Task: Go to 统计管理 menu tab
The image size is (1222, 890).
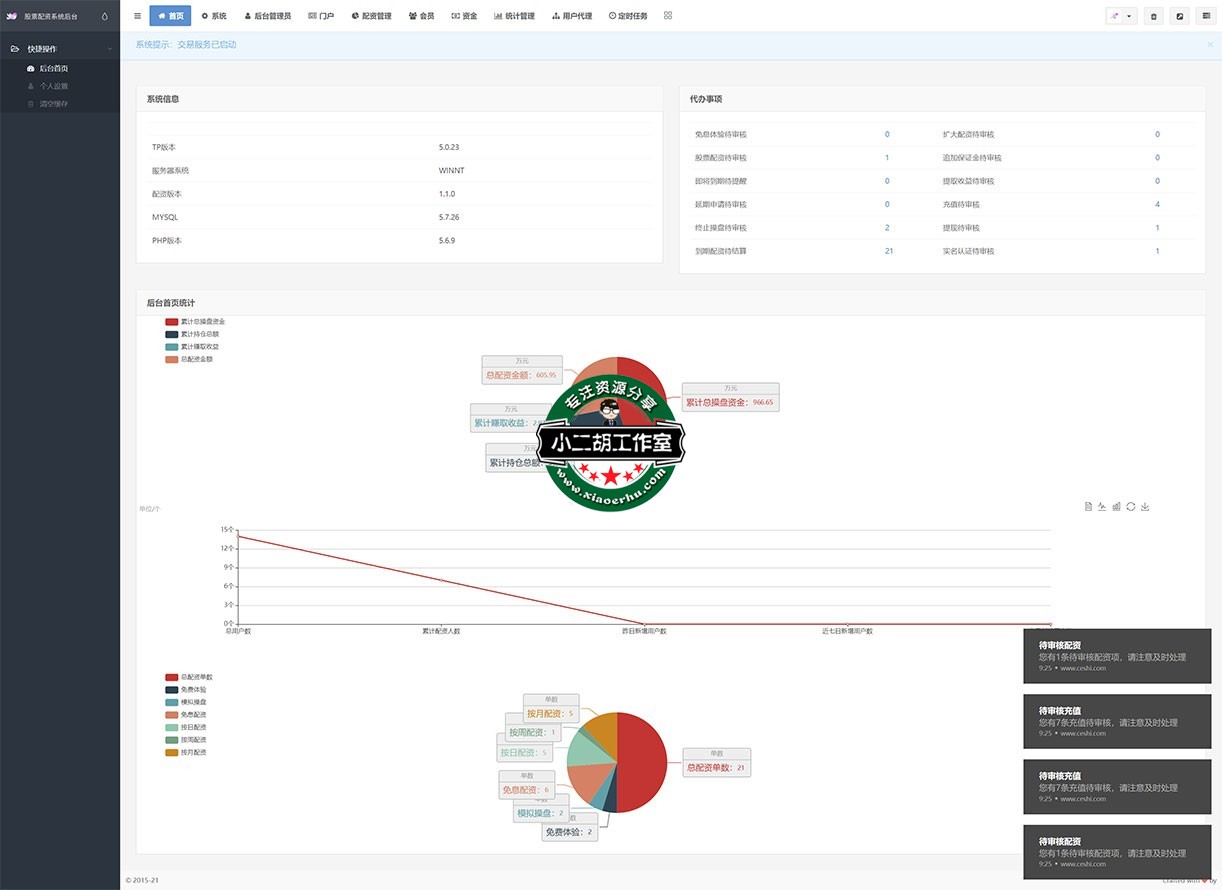Action: tap(514, 16)
